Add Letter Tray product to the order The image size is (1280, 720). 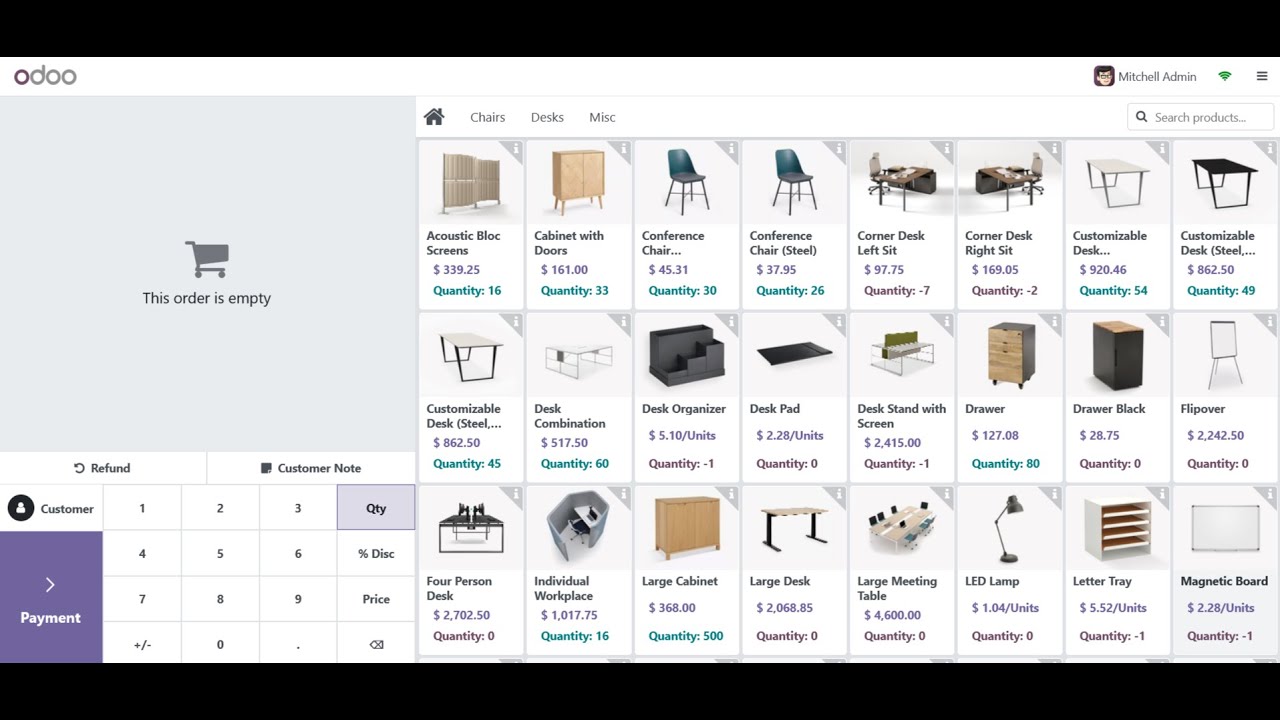[1117, 570]
